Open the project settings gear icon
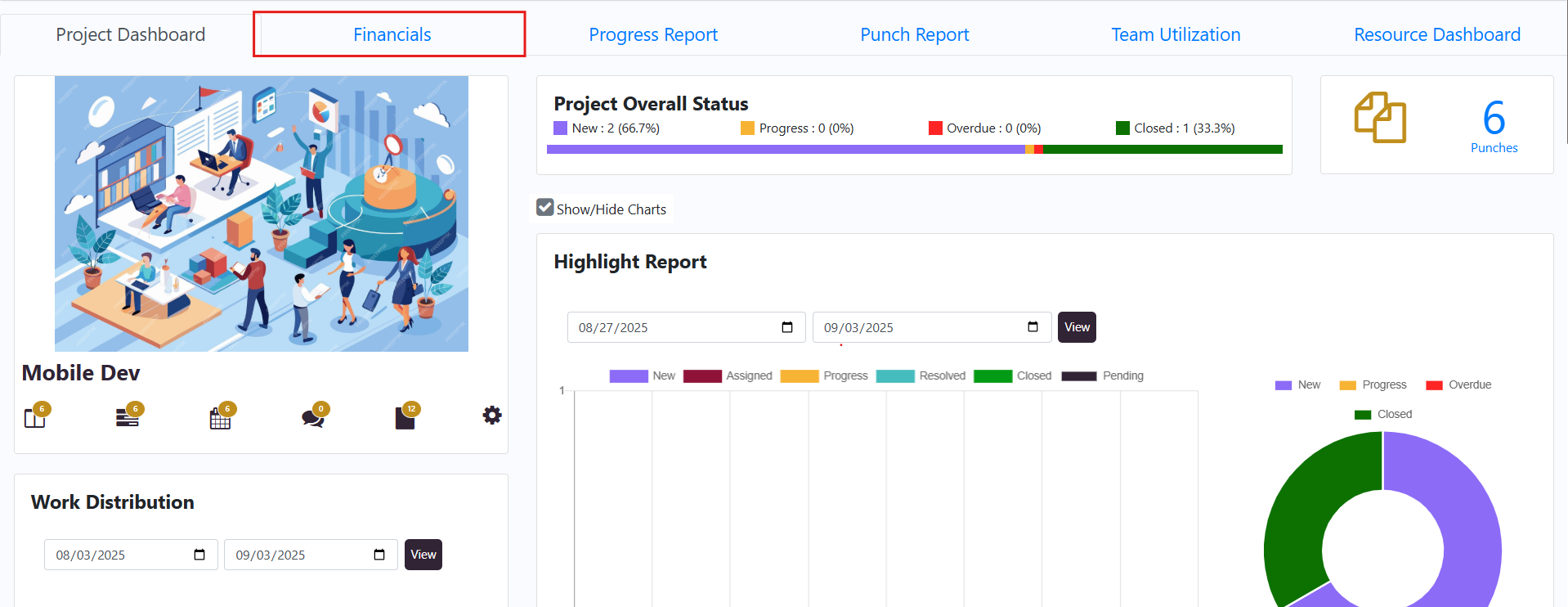The image size is (1568, 607). (x=492, y=415)
